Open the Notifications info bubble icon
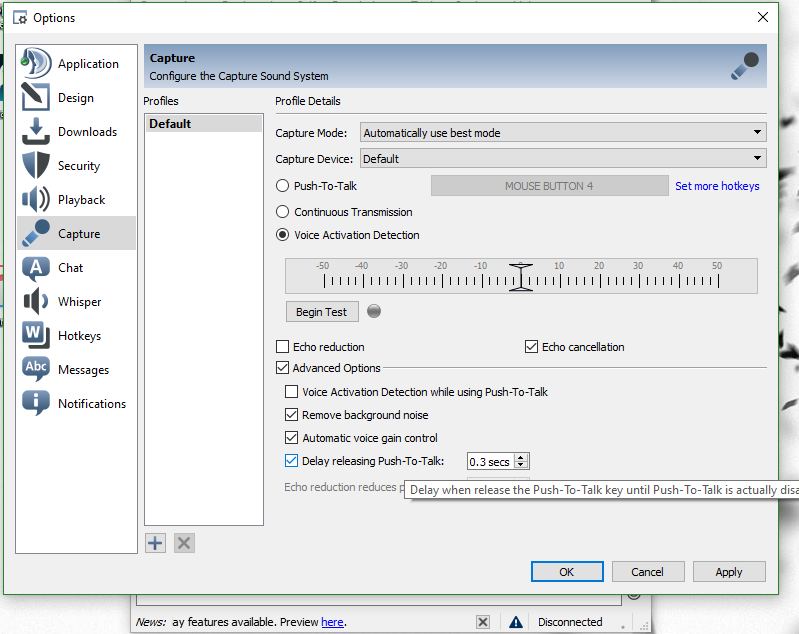 click(x=36, y=403)
